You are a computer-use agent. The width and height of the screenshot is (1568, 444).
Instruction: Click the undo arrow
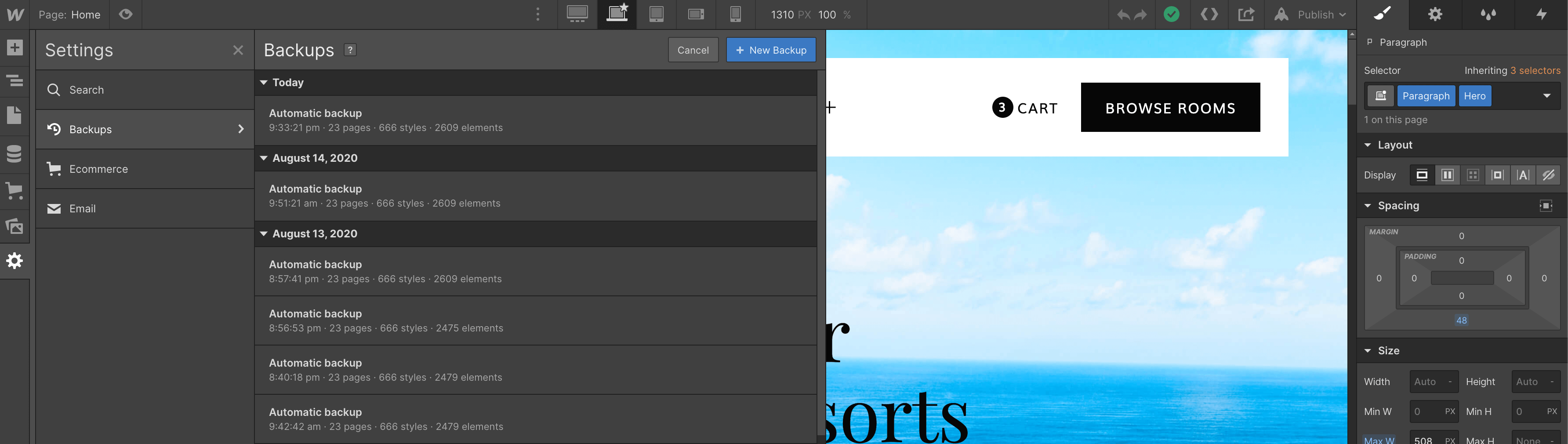click(1123, 15)
